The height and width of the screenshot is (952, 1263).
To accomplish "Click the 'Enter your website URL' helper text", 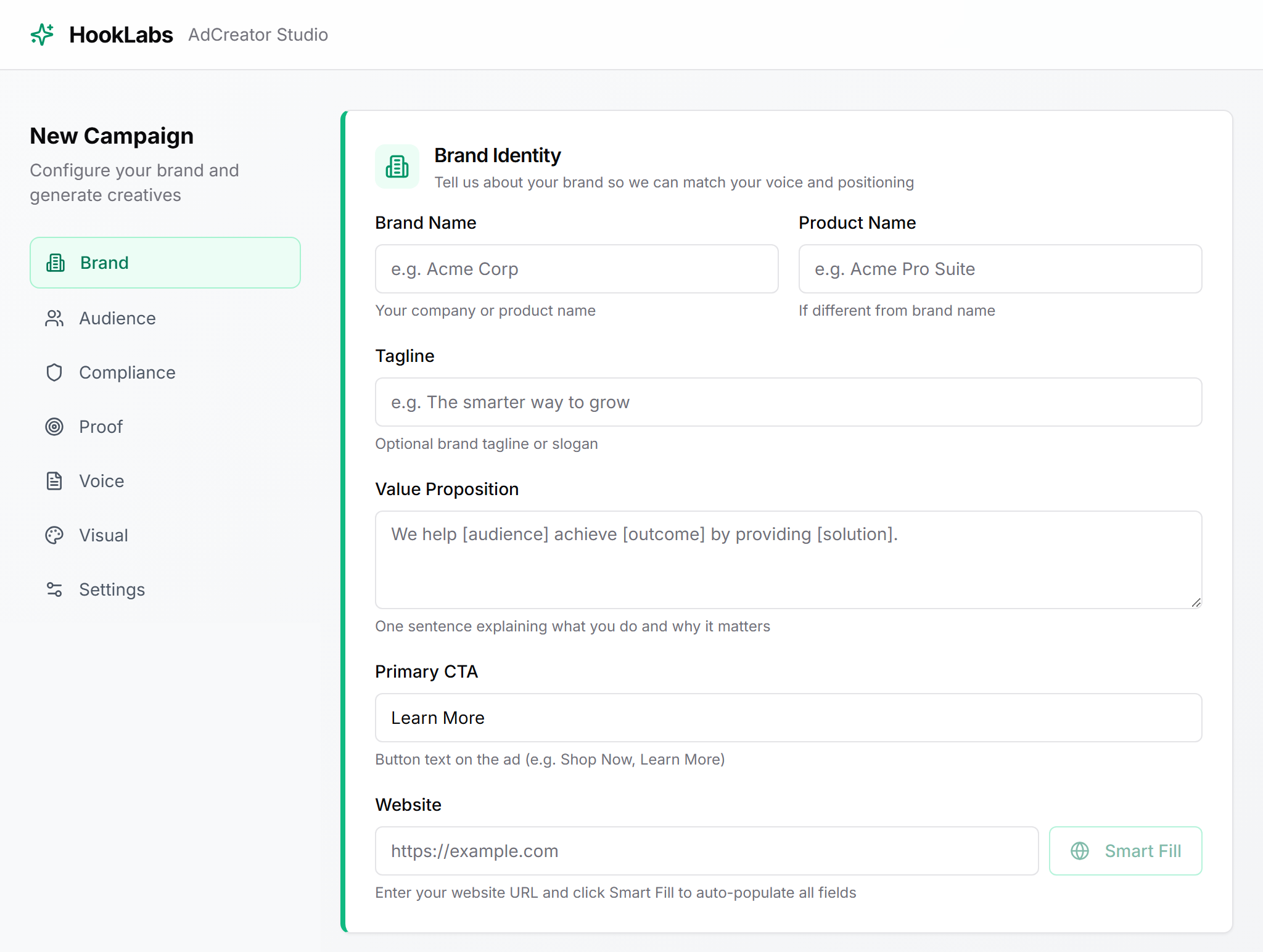I will click(615, 893).
